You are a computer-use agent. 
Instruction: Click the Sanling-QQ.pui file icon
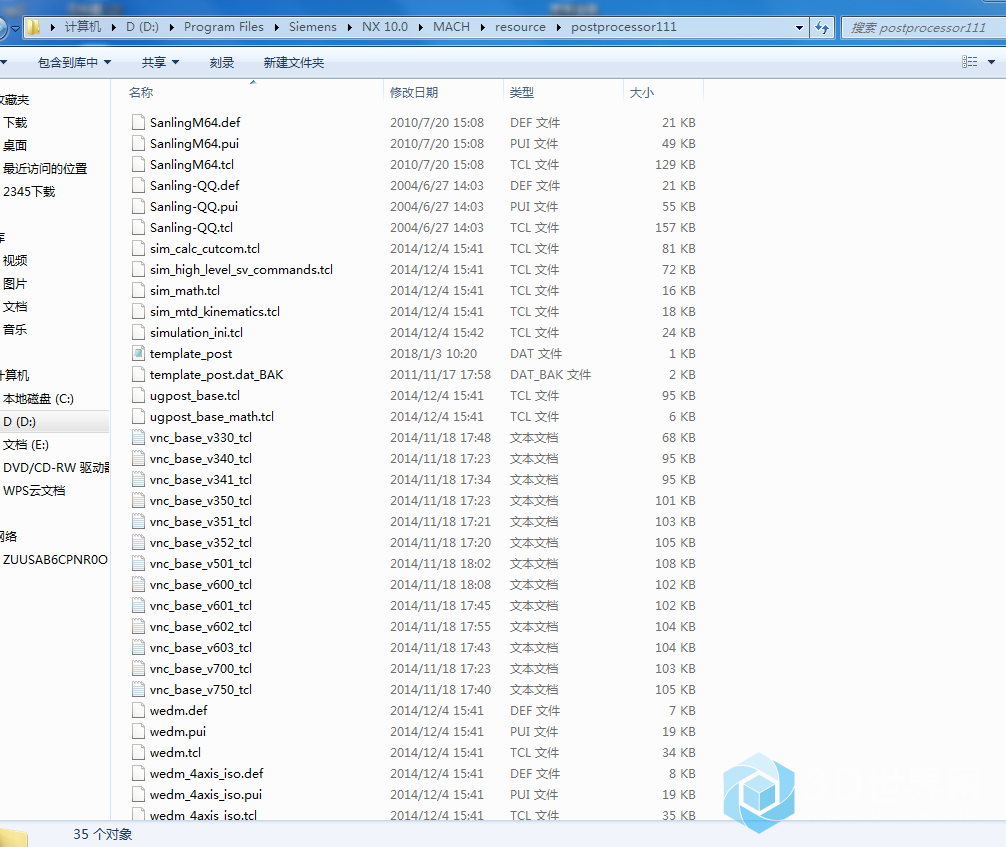(138, 206)
